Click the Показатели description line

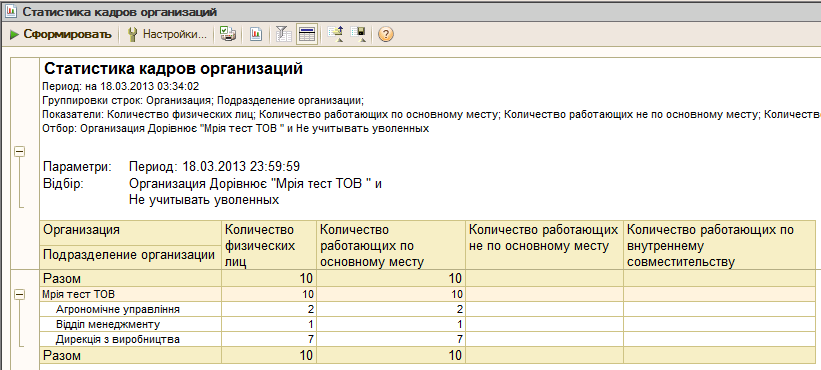click(x=431, y=115)
